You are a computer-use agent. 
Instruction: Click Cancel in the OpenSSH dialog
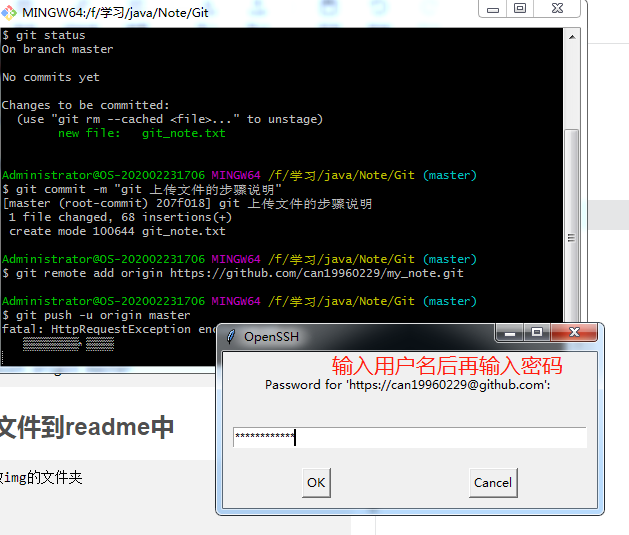[493, 482]
